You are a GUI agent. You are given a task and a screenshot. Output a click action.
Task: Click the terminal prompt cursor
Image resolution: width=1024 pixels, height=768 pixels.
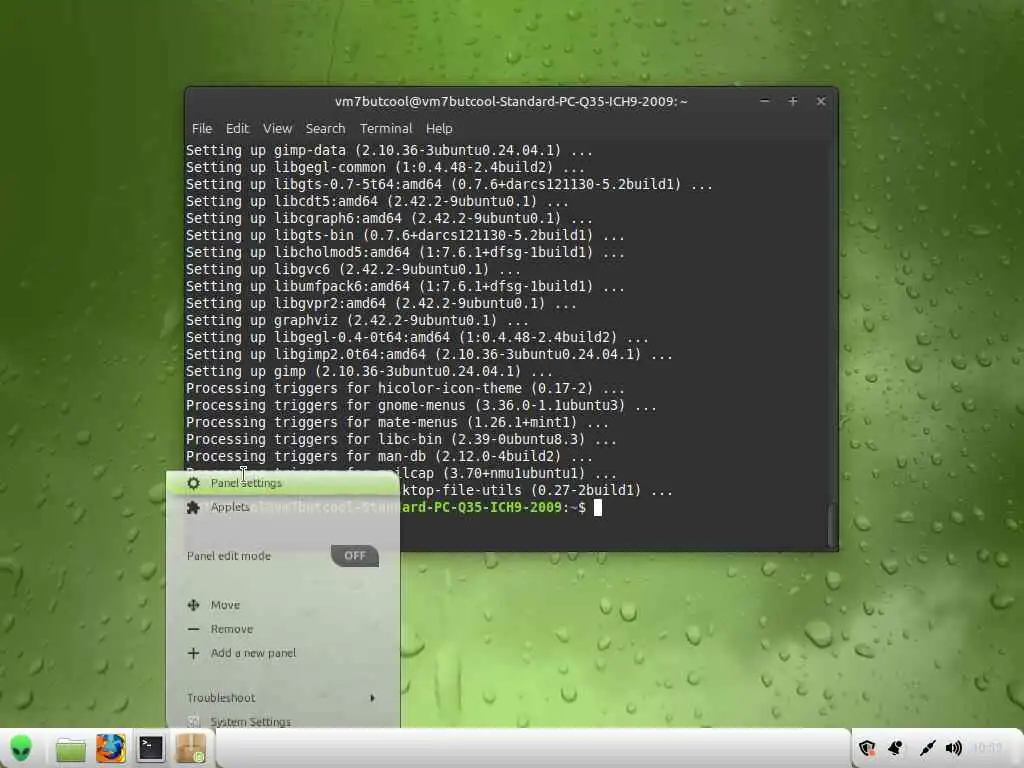(598, 507)
